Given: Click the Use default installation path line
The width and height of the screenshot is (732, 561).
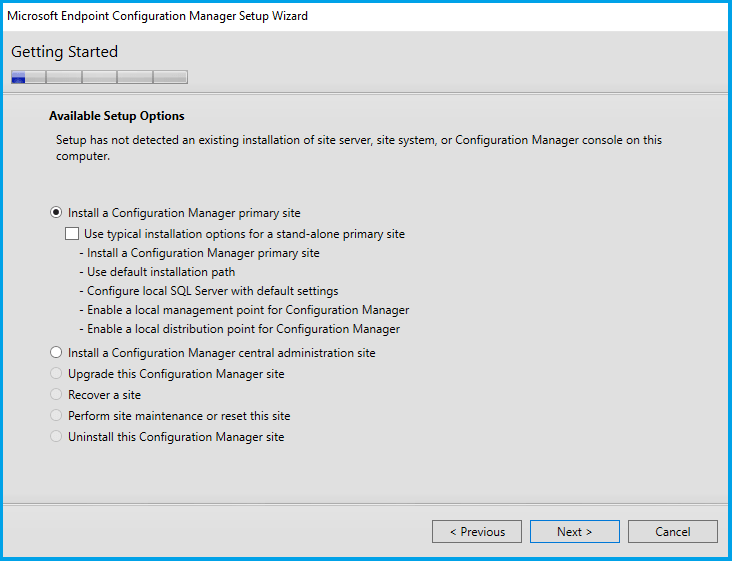Looking at the screenshot, I should pos(161,271).
